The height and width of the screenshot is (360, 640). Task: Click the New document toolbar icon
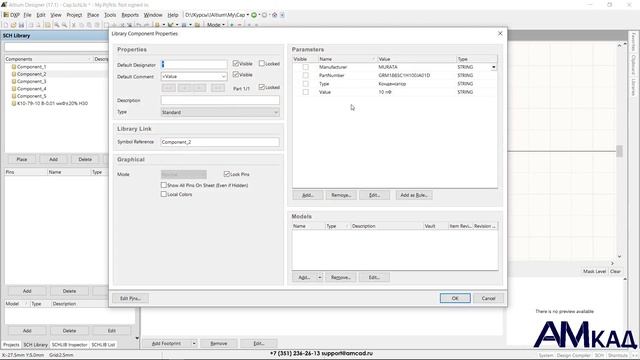6,25
